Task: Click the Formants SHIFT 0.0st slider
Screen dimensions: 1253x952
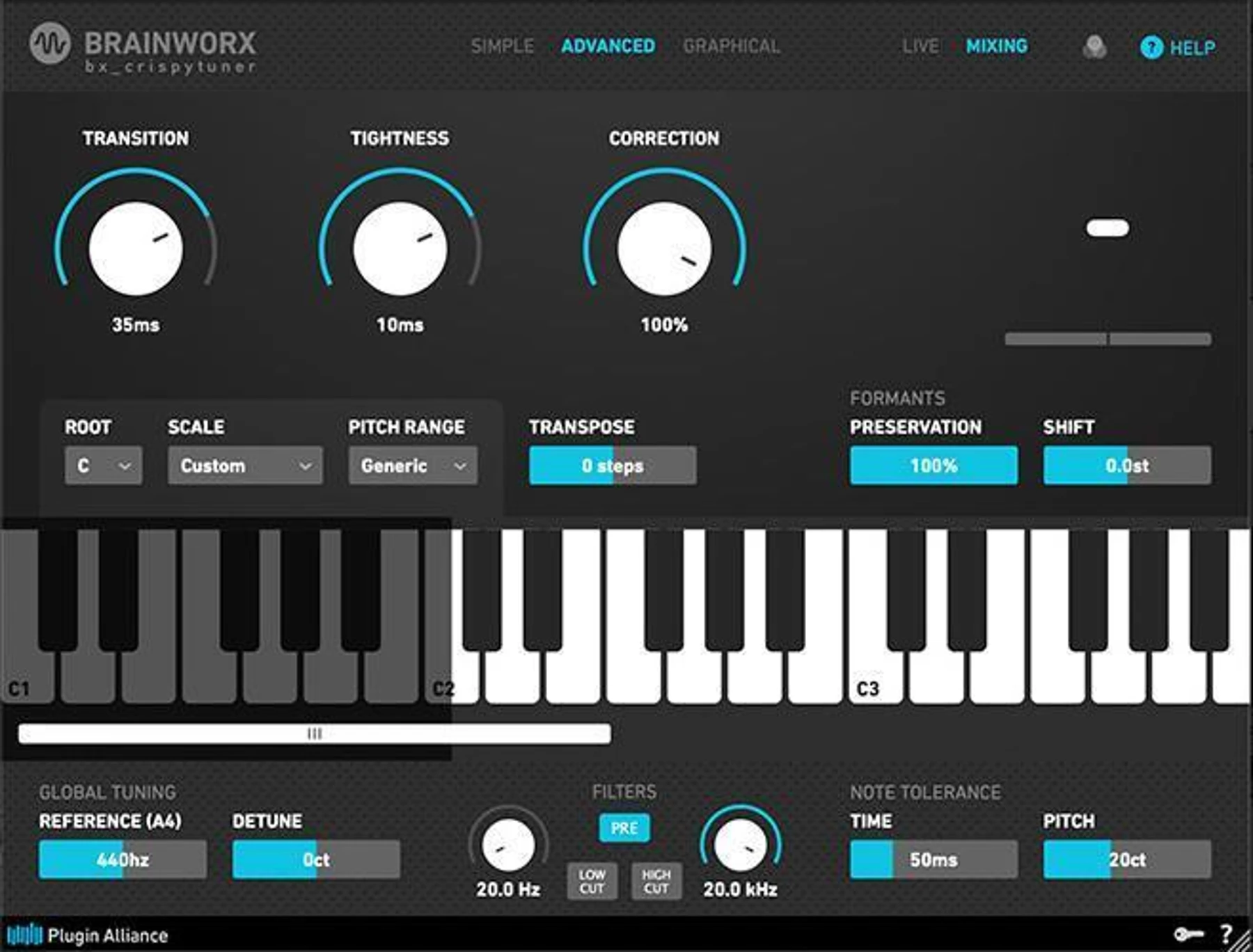Action: (x=1127, y=466)
